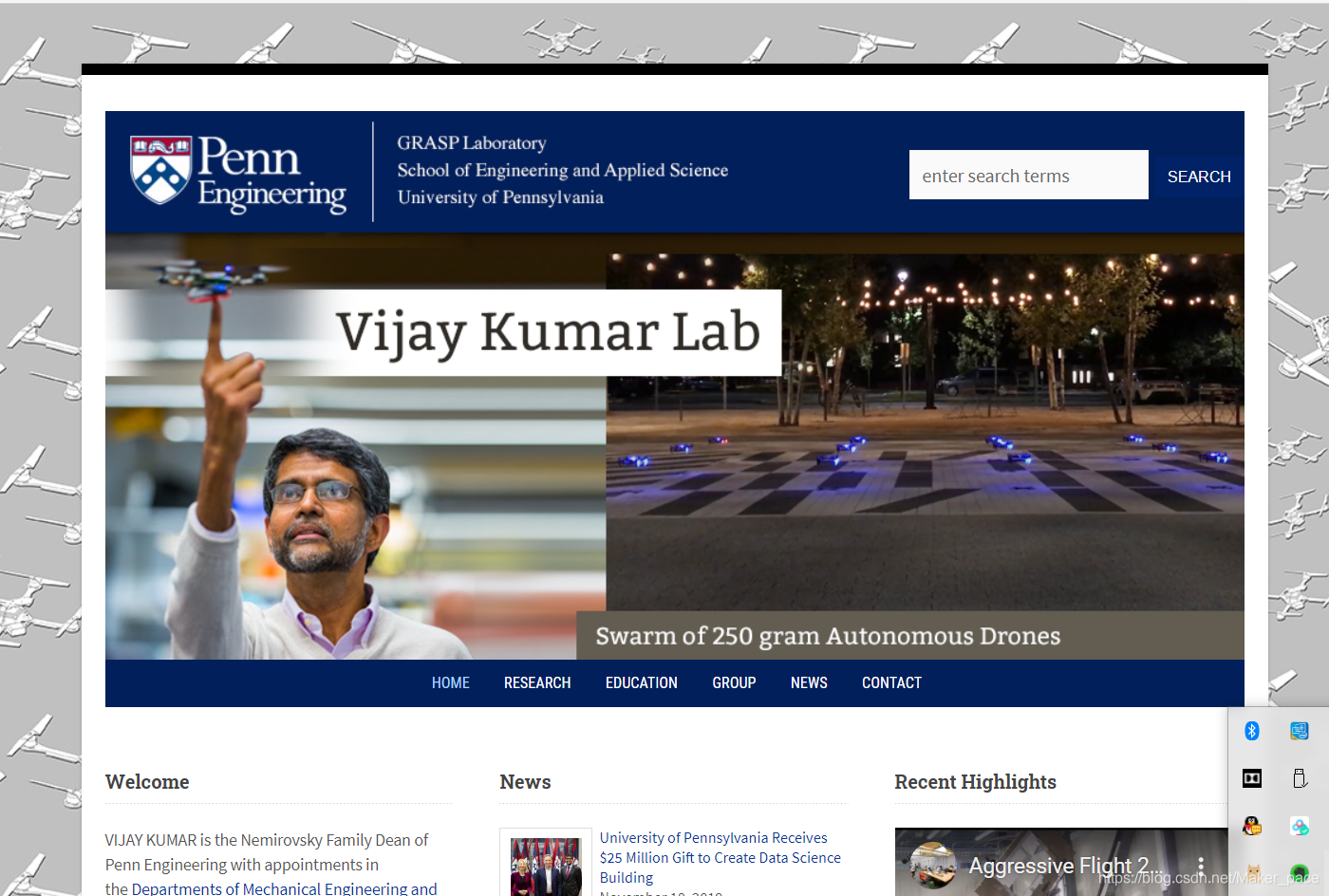
Task: Click the Vijay Kumar Lab banner title
Action: tap(549, 332)
